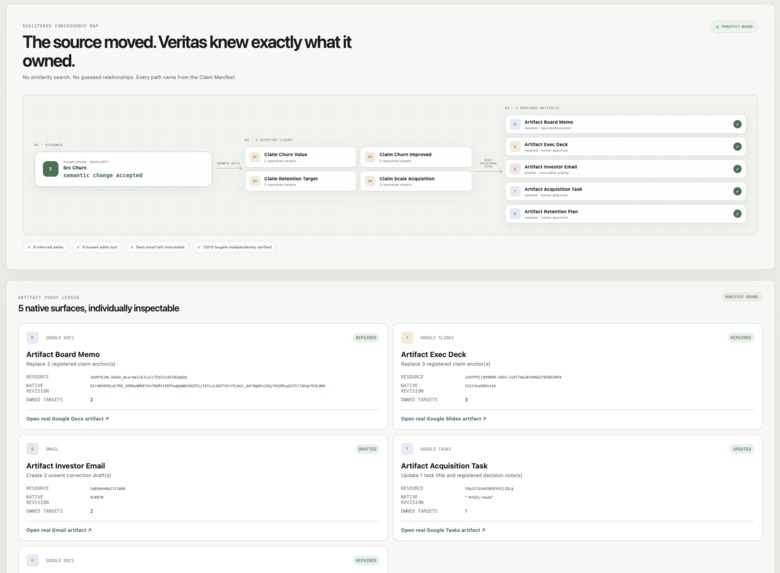Click 'Artifact Investor Email' title in the map
This screenshot has width=780, height=573.
(x=551, y=167)
